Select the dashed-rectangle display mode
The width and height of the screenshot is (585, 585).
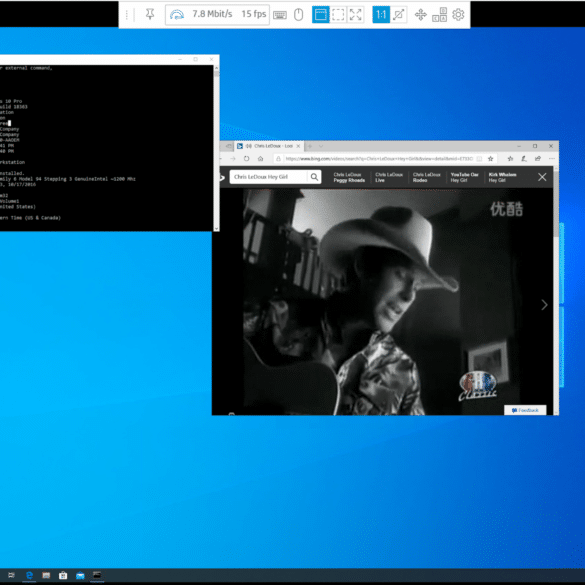tap(338, 15)
